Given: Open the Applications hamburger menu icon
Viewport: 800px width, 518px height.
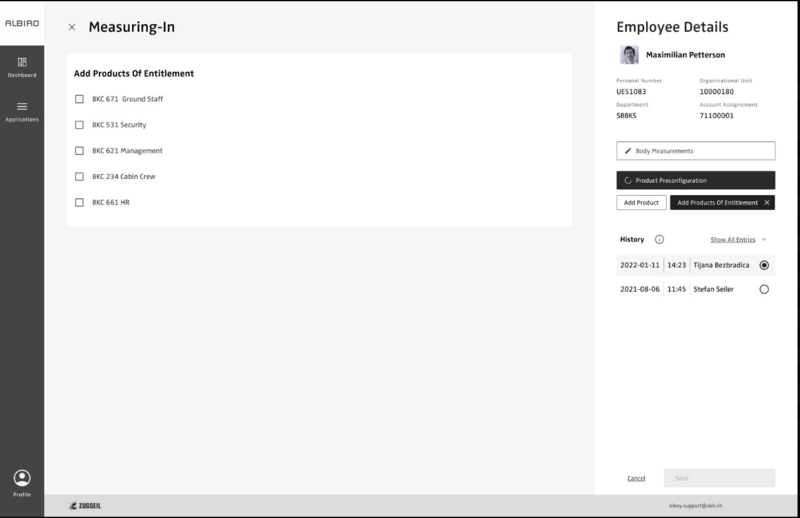Looking at the screenshot, I should pyautogui.click(x=22, y=107).
